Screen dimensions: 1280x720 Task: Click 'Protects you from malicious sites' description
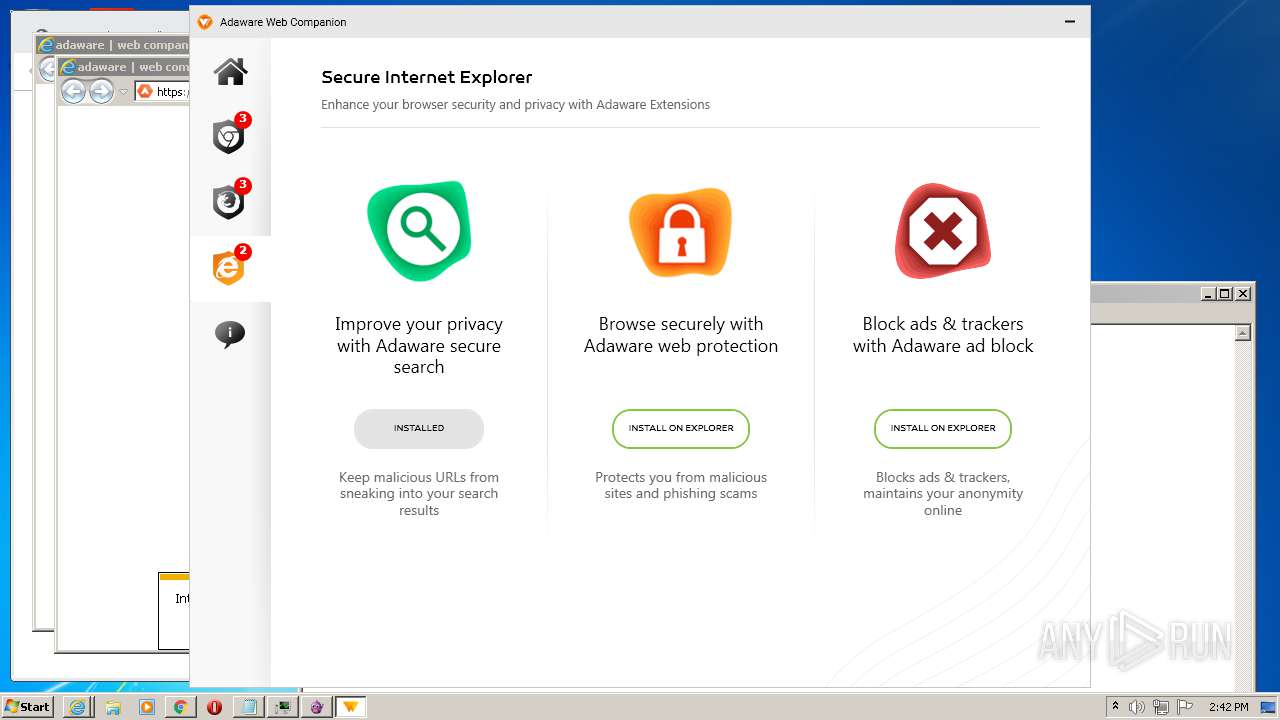[681, 485]
